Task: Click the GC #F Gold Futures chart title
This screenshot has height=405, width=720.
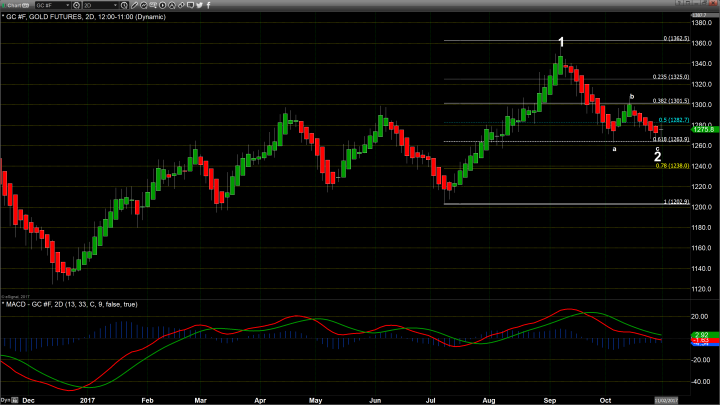Action: pyautogui.click(x=85, y=17)
